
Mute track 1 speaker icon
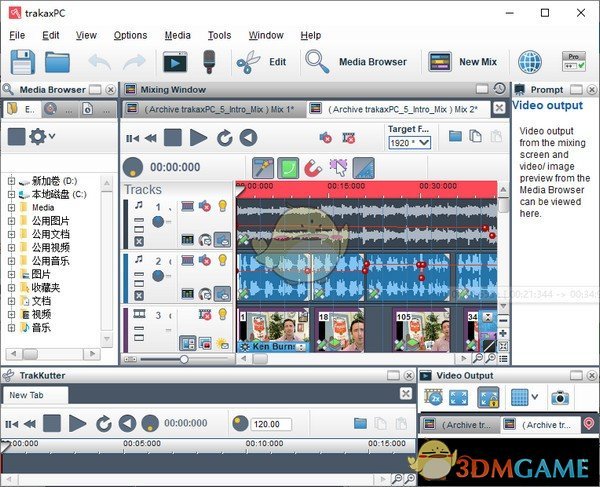point(205,207)
